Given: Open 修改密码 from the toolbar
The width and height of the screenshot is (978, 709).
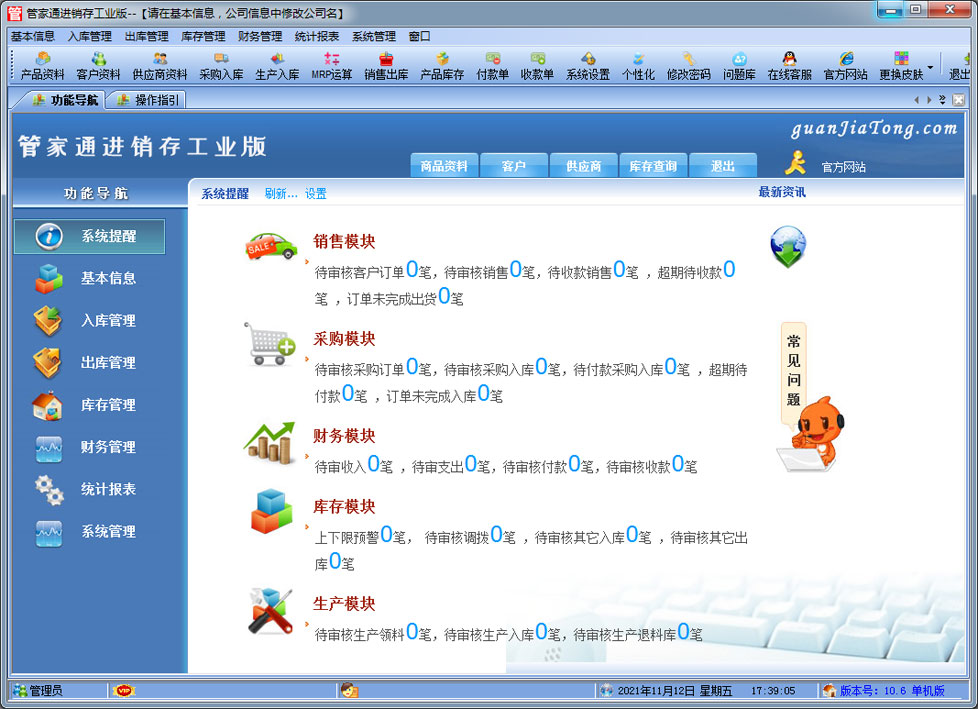Looking at the screenshot, I should tap(689, 66).
